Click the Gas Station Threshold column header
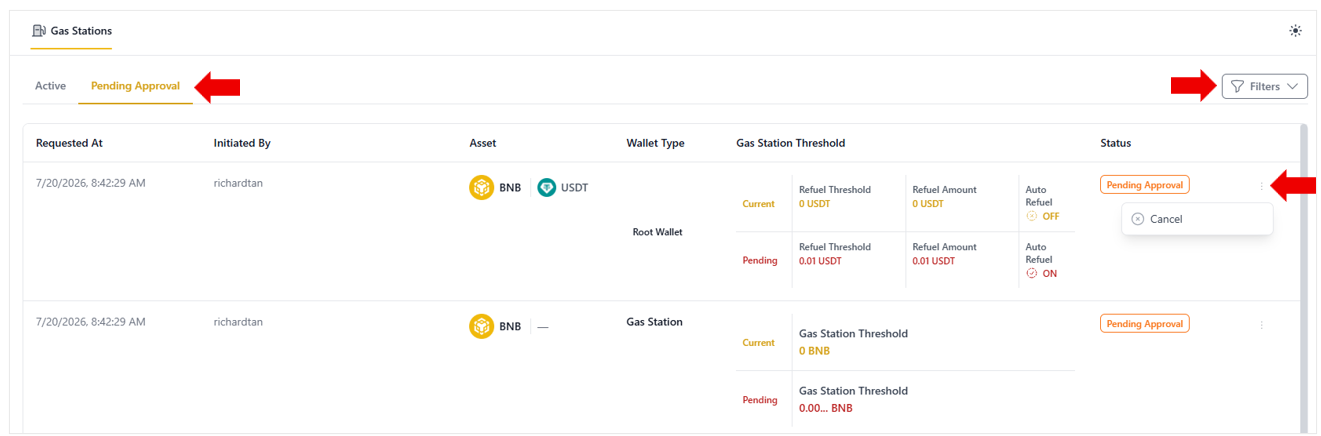 790,143
